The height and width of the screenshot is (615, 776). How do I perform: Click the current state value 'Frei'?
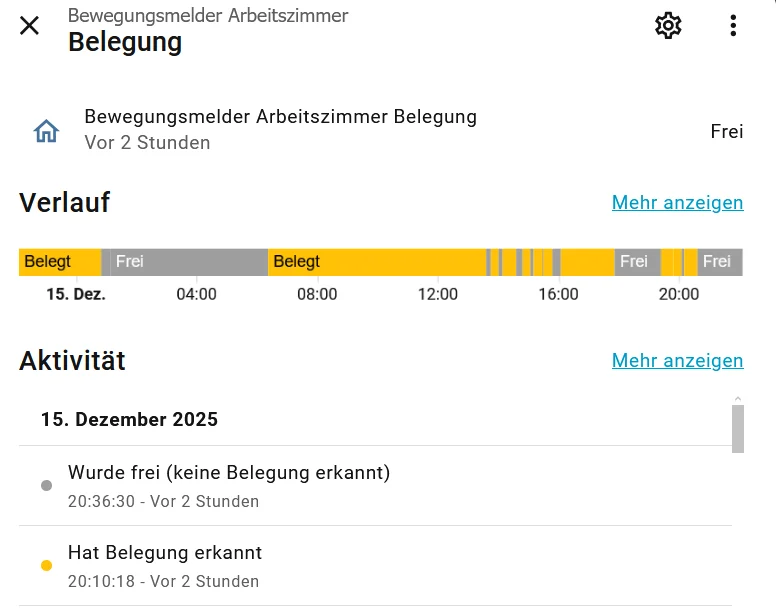click(x=726, y=131)
